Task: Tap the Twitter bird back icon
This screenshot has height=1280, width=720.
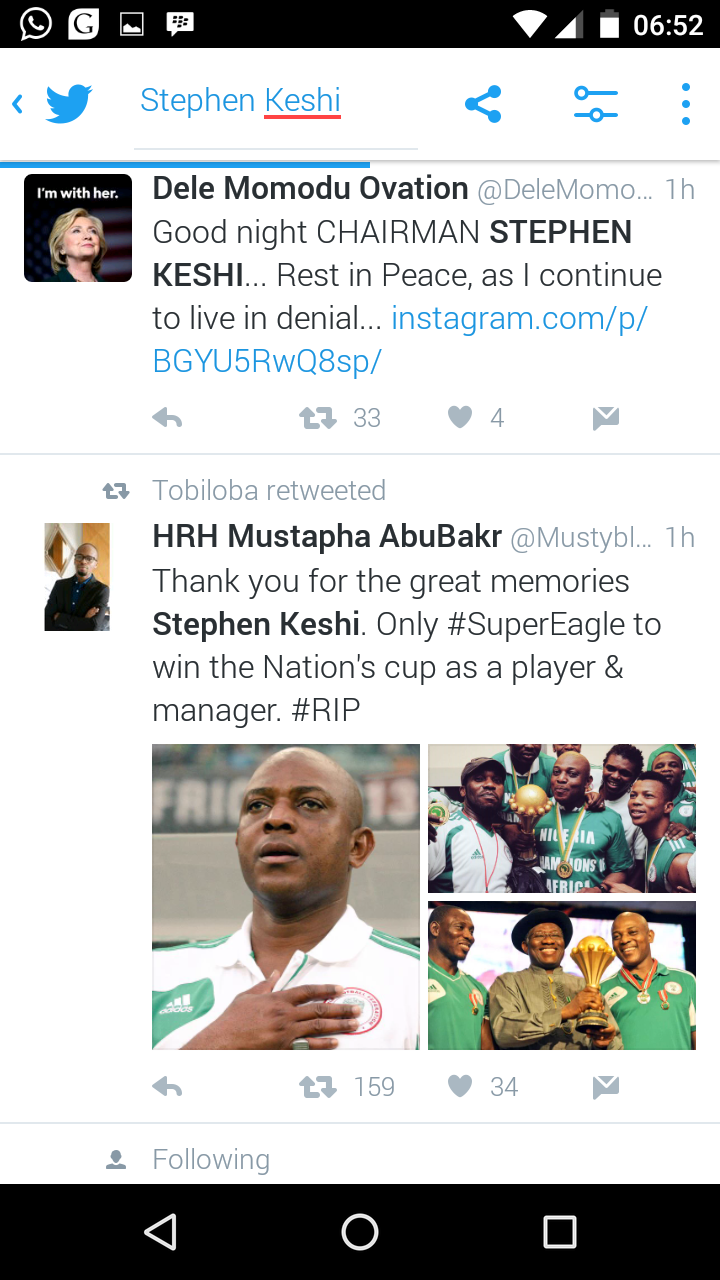Action: click(67, 103)
